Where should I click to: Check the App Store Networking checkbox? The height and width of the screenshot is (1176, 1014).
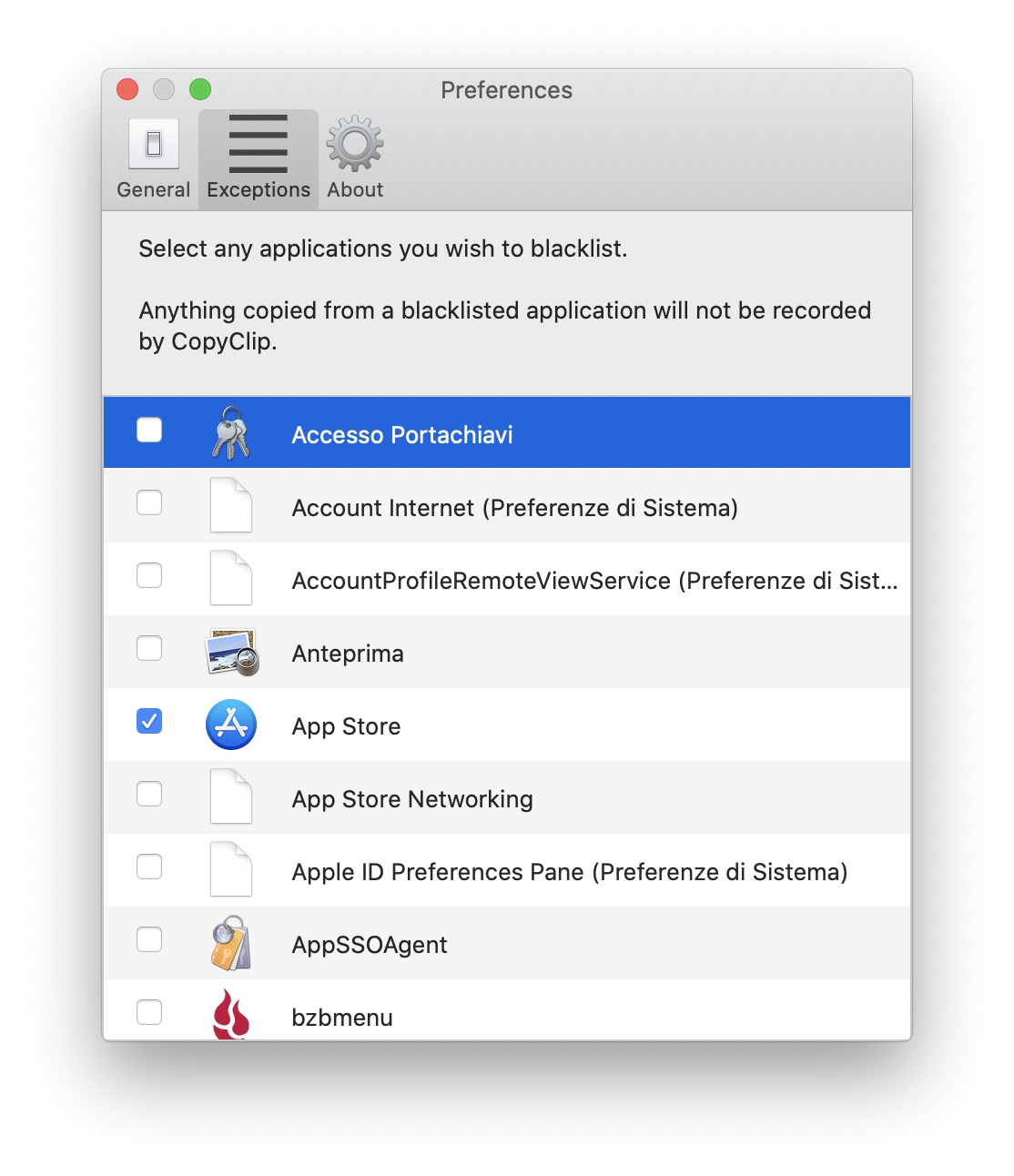coord(149,794)
